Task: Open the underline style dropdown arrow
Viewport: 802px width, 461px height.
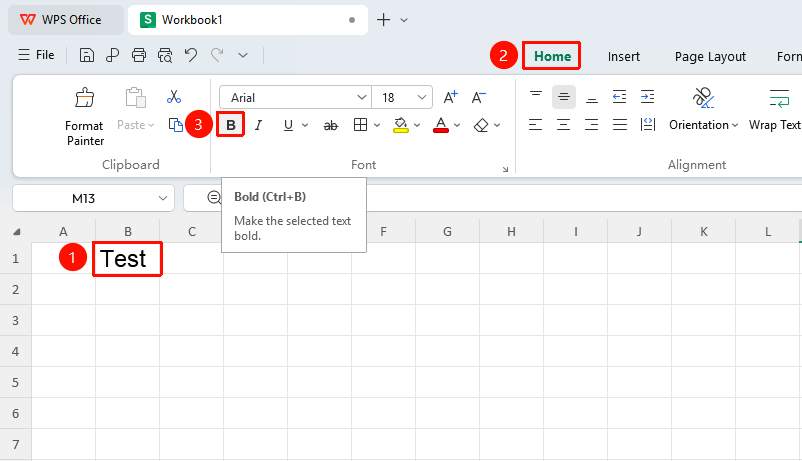Action: [x=305, y=125]
